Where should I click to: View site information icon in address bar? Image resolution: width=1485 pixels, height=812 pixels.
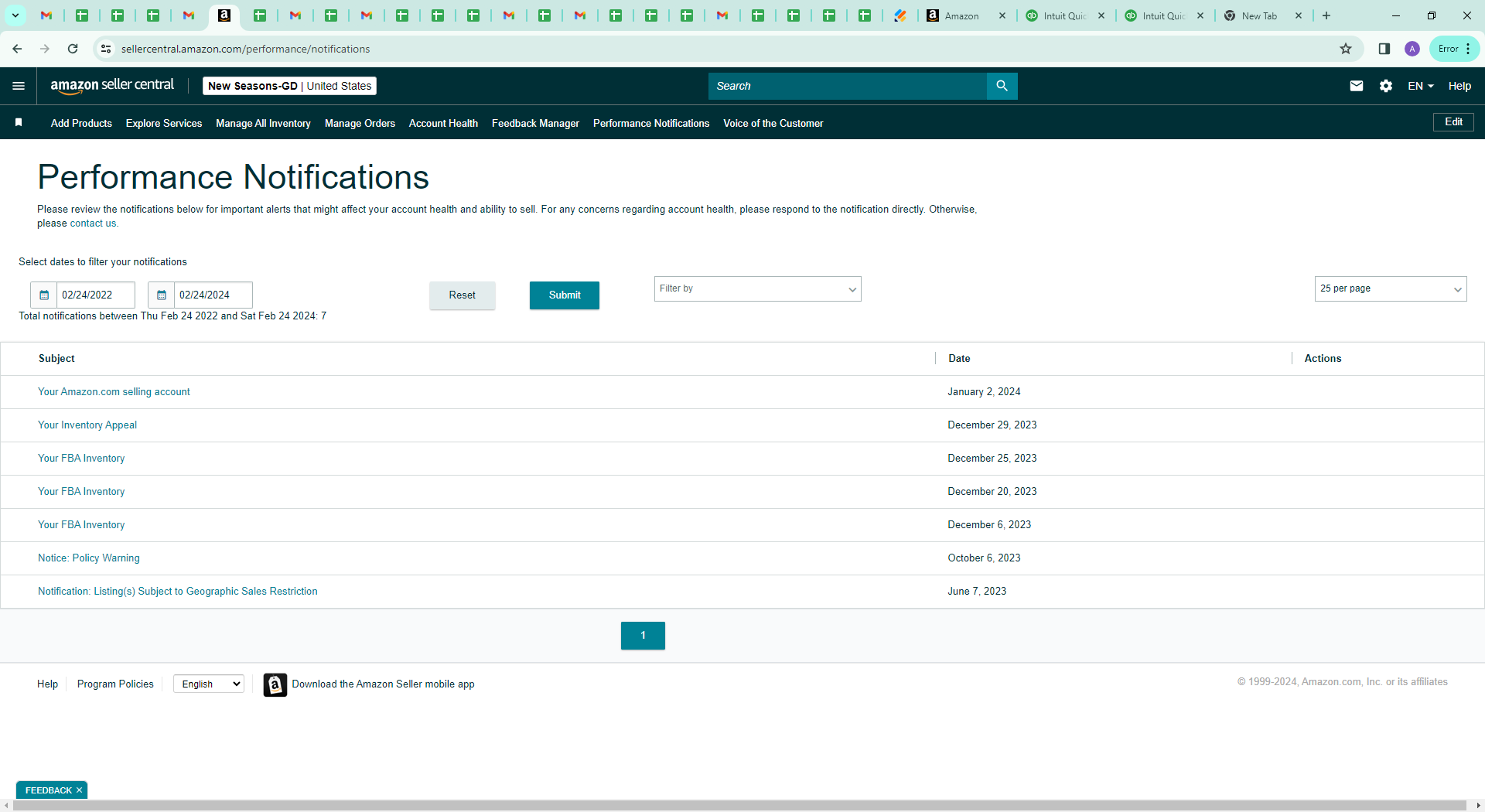coord(106,49)
